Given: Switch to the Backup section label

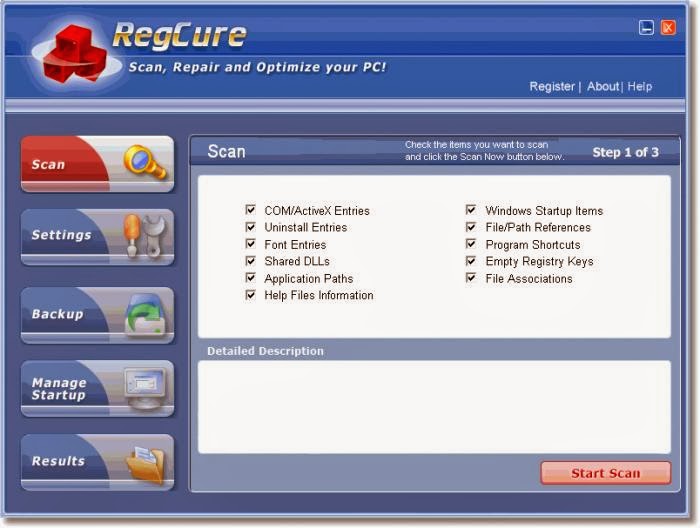Looking at the screenshot, I should pos(57,314).
